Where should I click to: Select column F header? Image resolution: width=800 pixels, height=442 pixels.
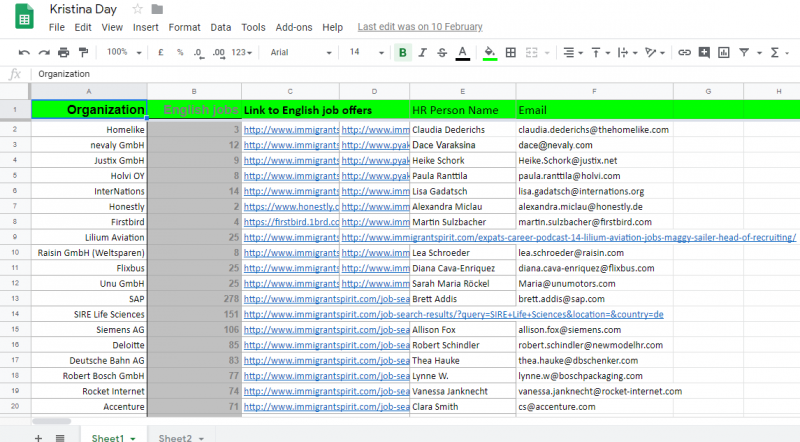click(594, 91)
